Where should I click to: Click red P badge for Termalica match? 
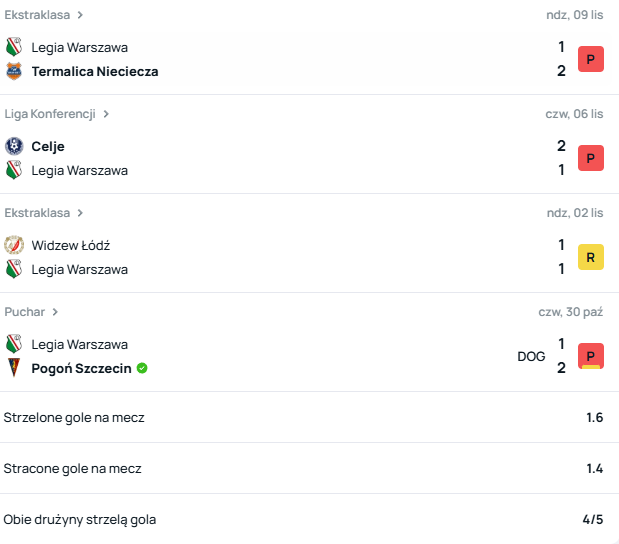click(x=591, y=59)
